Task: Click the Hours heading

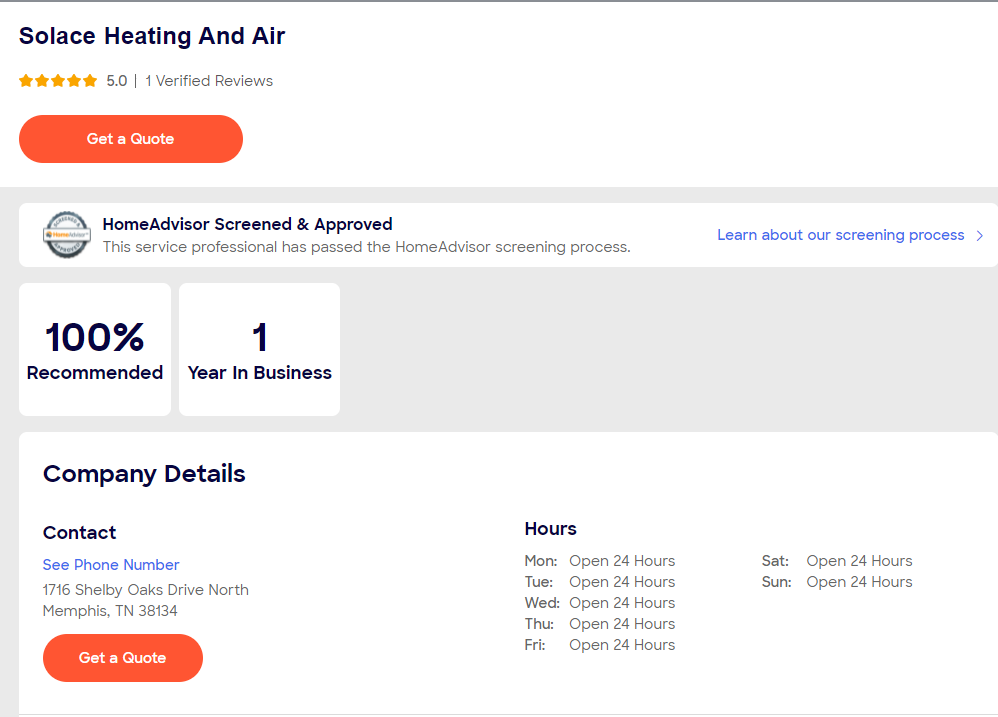Action: tap(551, 529)
